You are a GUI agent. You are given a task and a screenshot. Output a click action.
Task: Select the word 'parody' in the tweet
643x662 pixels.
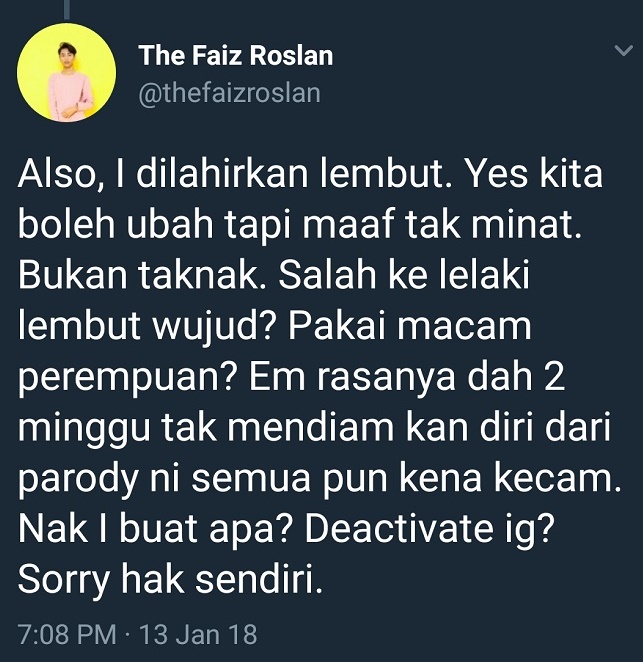tap(78, 480)
